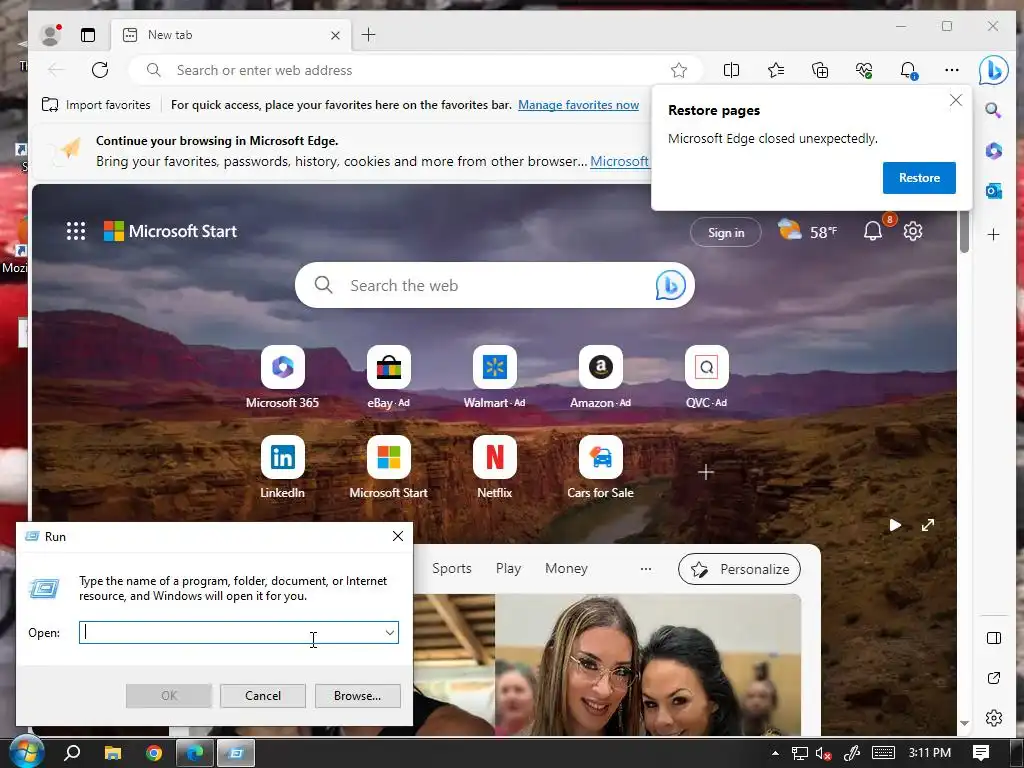
Task: Open File Explorer from the taskbar
Action: click(x=113, y=752)
